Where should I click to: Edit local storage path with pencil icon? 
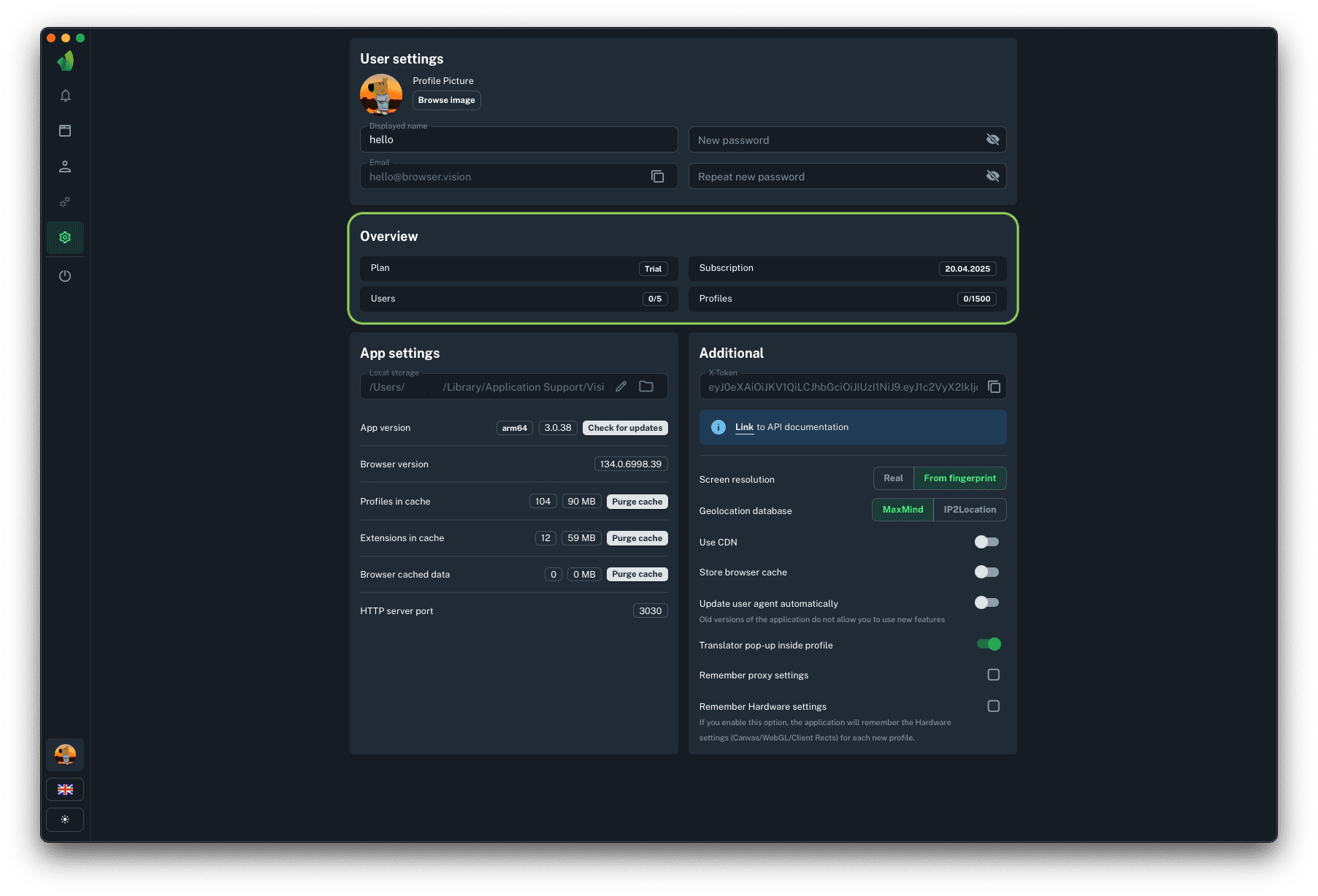621,387
